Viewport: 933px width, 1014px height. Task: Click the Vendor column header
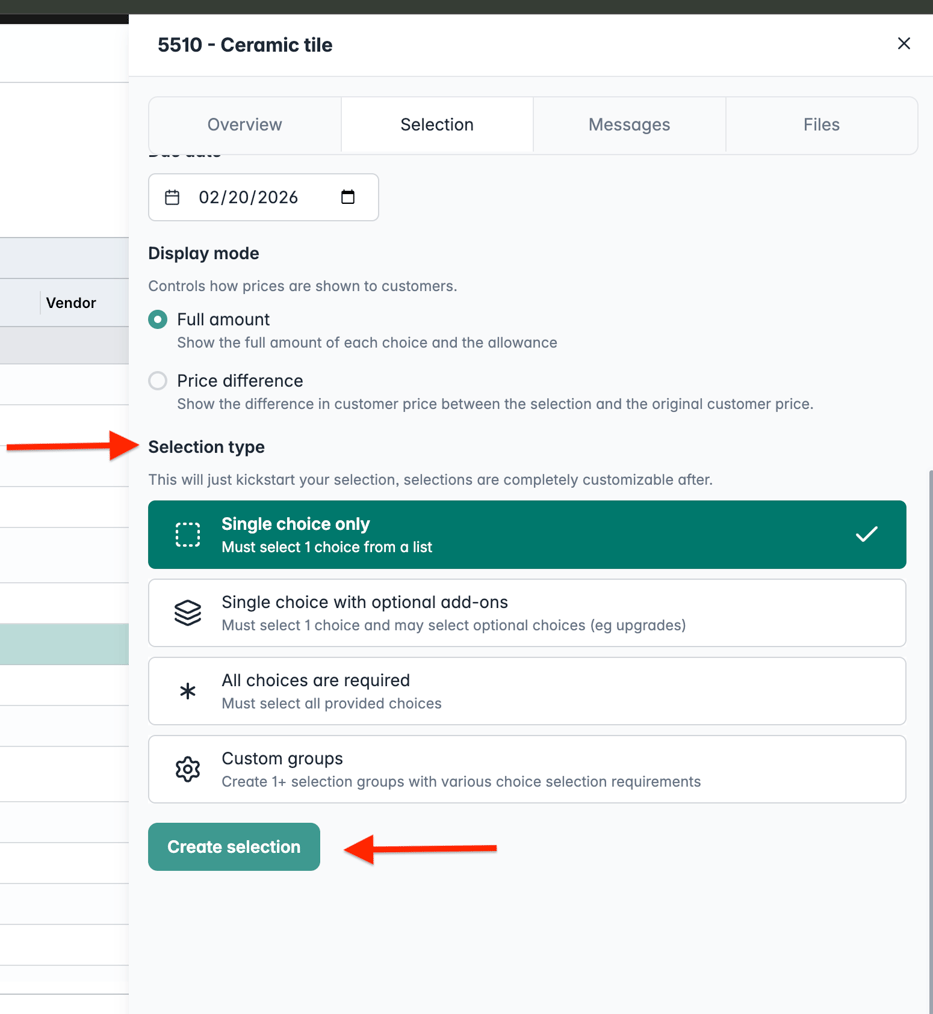pyautogui.click(x=71, y=303)
